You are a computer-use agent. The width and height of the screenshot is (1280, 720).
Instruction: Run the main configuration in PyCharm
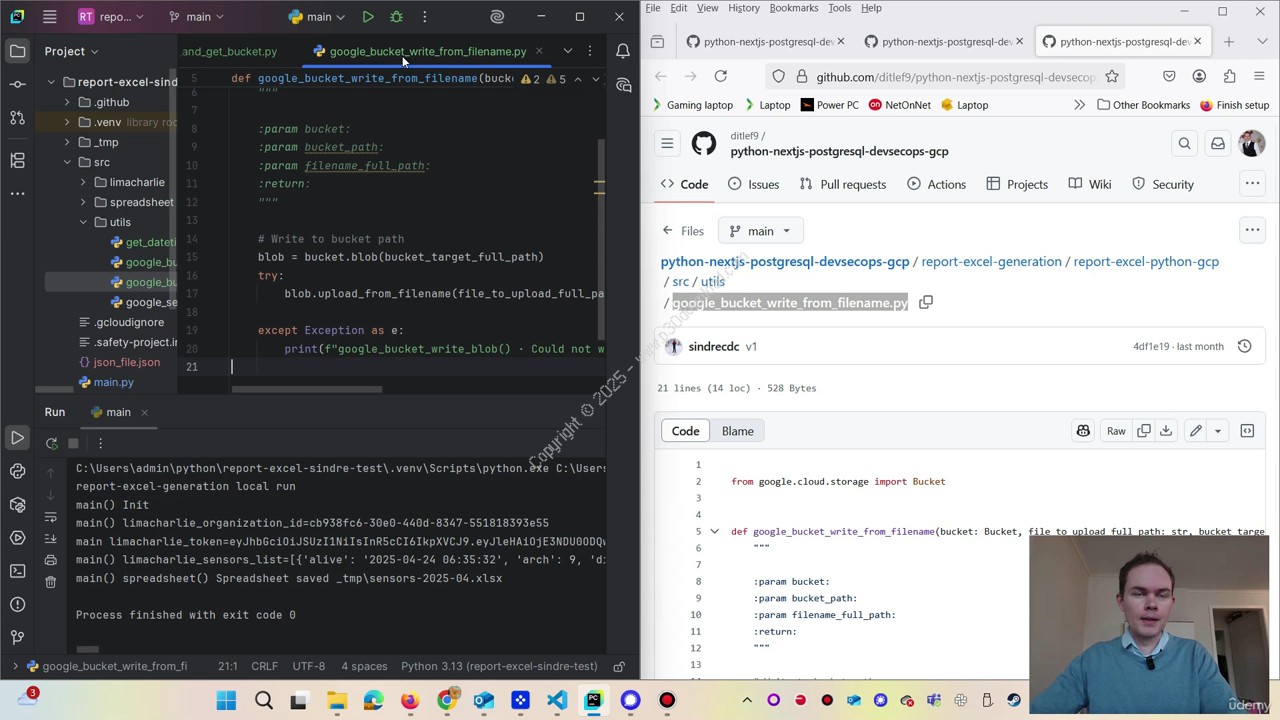368,17
